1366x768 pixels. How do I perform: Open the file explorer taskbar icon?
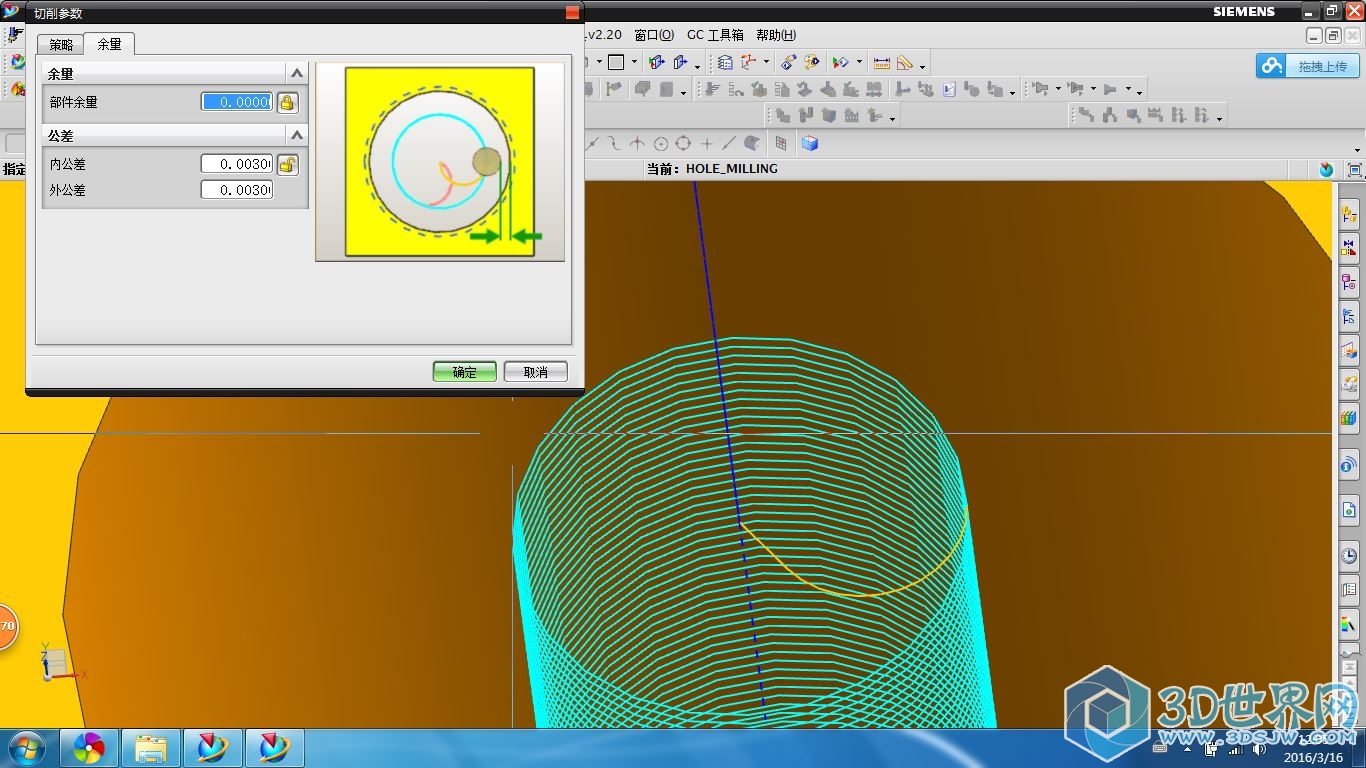151,748
